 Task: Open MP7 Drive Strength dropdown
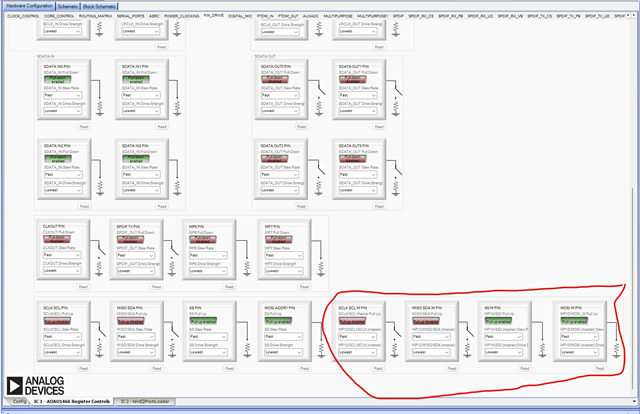tap(284, 271)
